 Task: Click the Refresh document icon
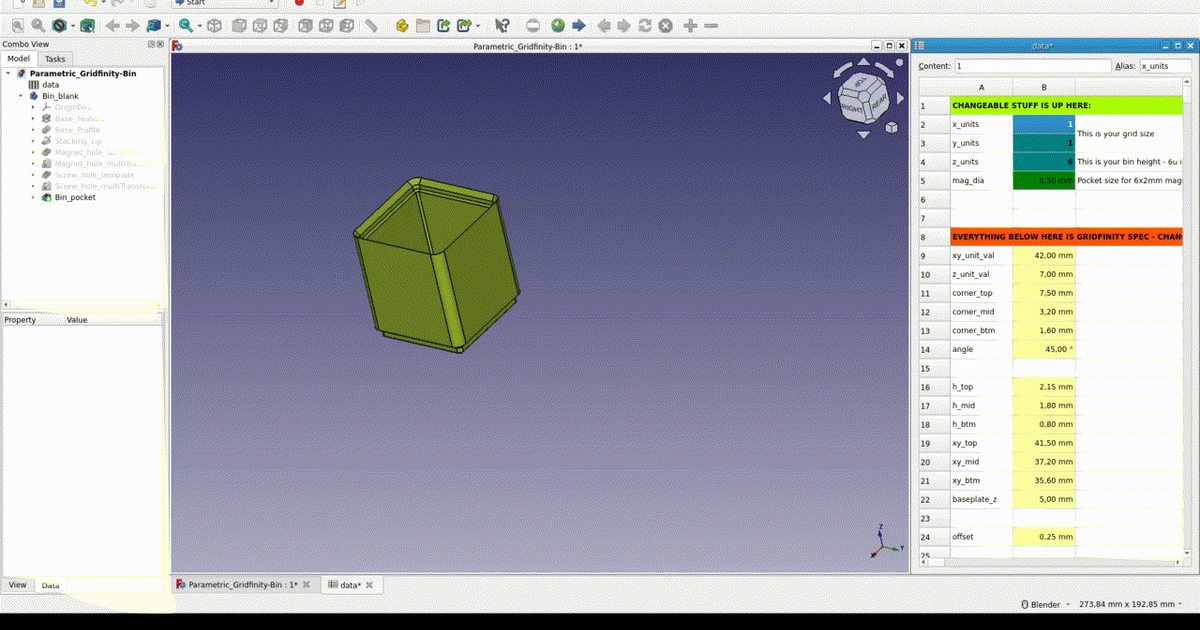[x=643, y=25]
